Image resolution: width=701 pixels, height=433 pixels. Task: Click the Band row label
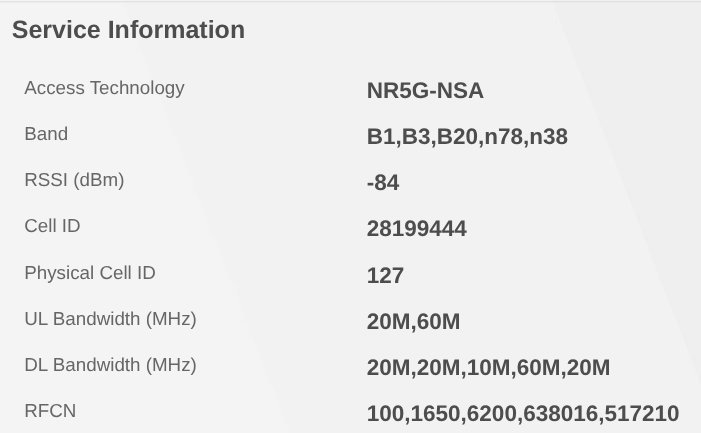46,134
